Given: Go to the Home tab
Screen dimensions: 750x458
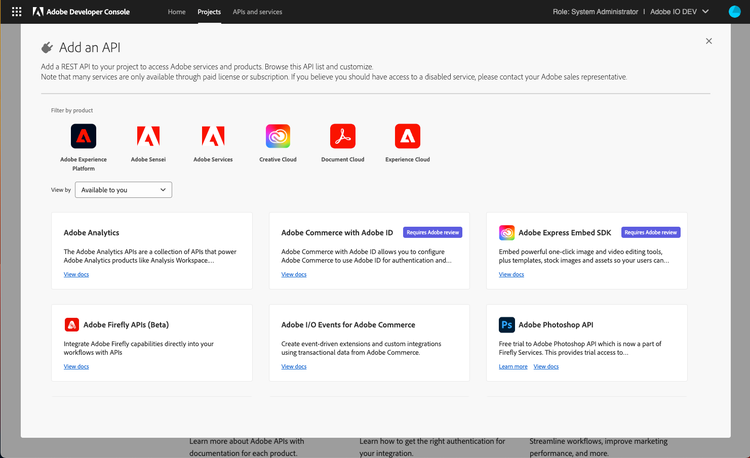Looking at the screenshot, I should click(x=176, y=11).
